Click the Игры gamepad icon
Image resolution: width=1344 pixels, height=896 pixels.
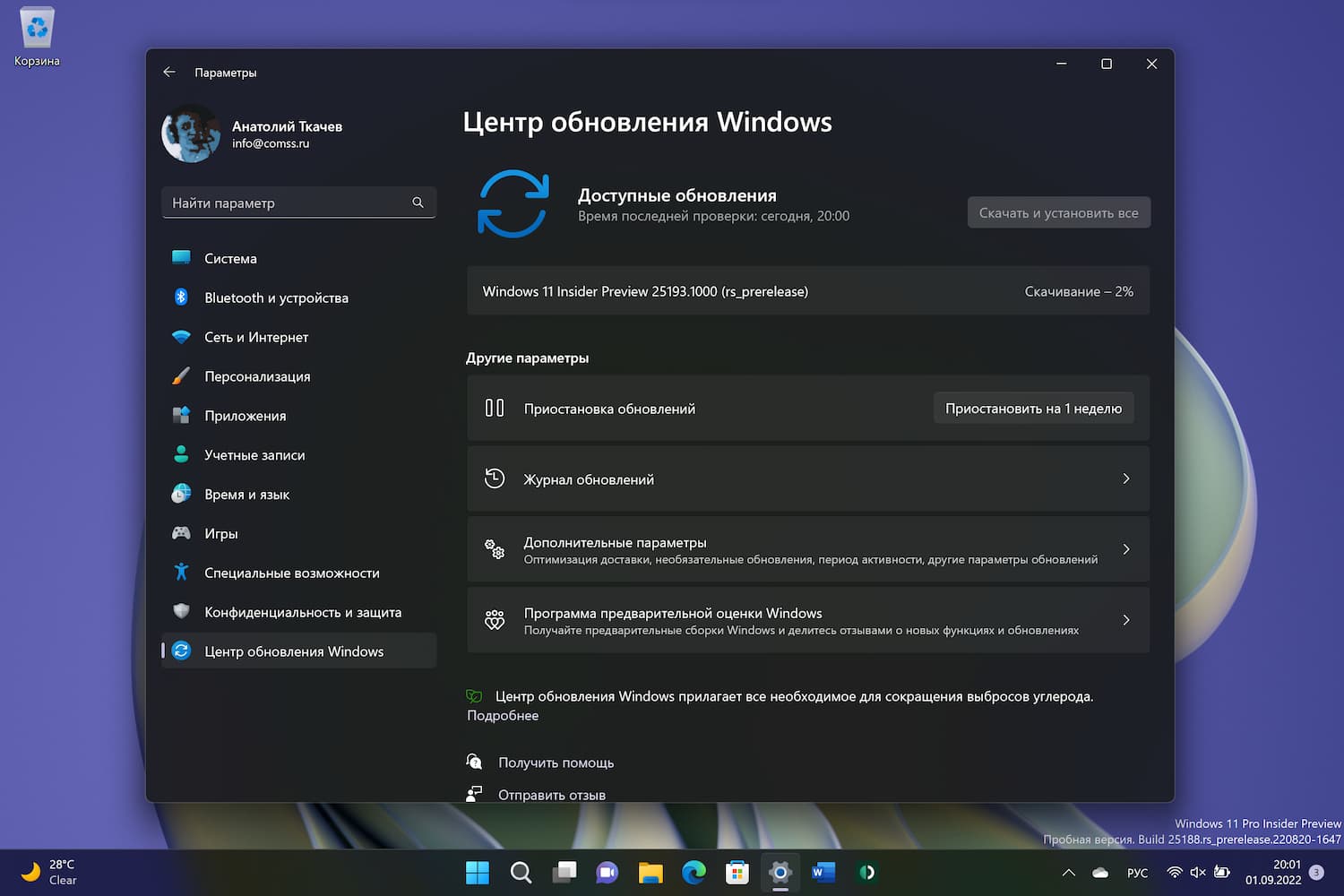click(x=181, y=533)
